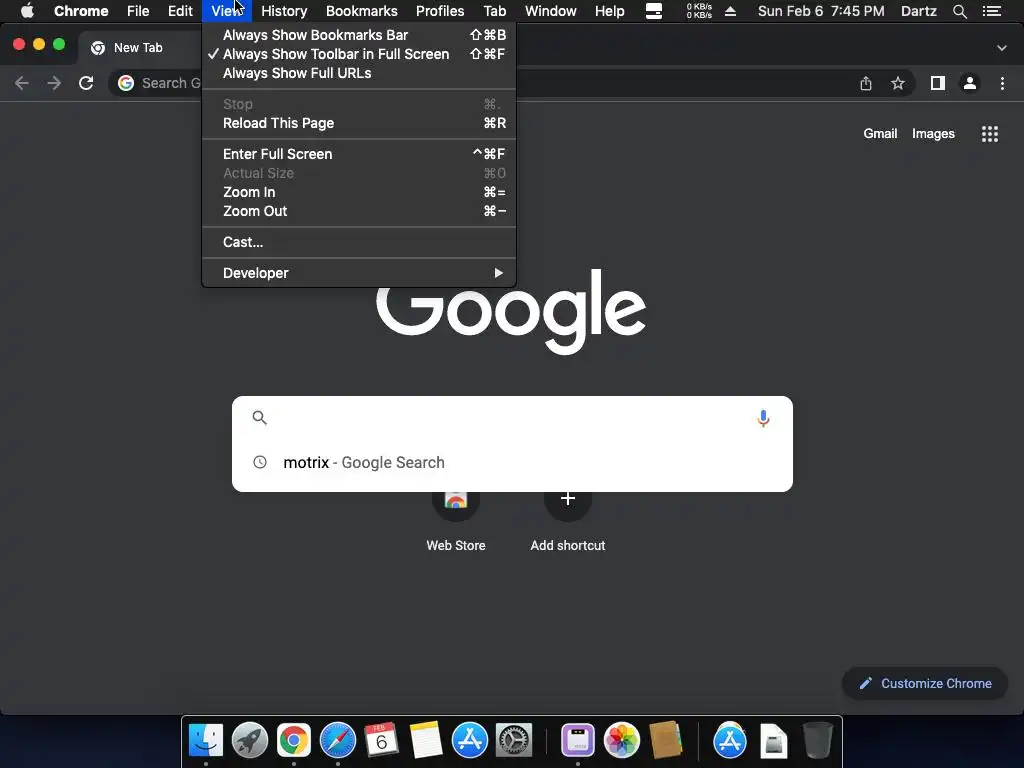Open the profile avatar icon

970,83
